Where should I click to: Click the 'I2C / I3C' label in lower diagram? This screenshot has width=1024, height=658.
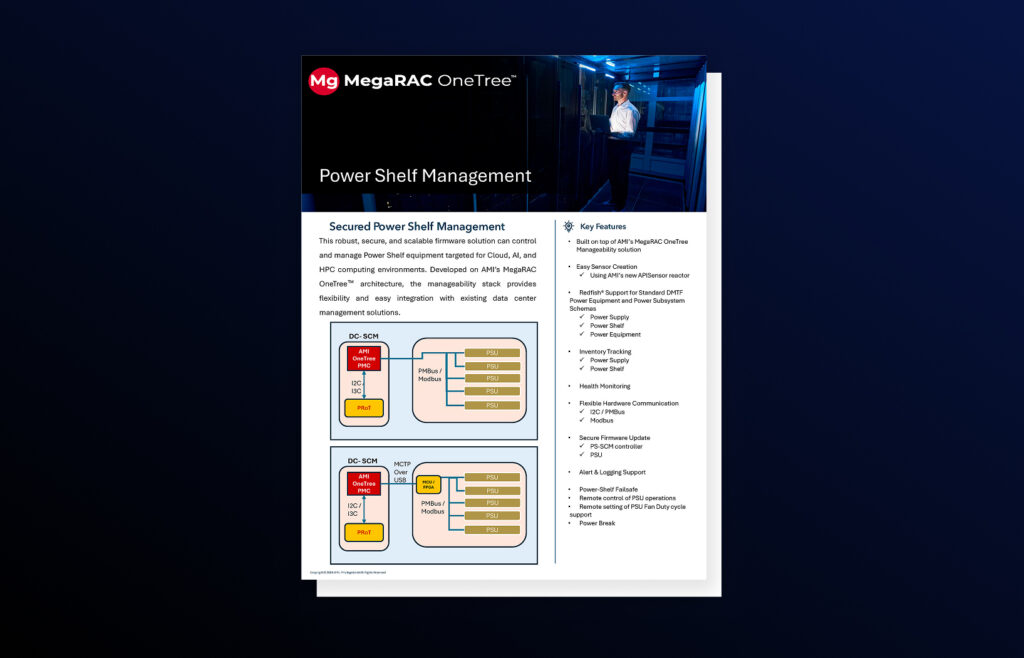(353, 510)
